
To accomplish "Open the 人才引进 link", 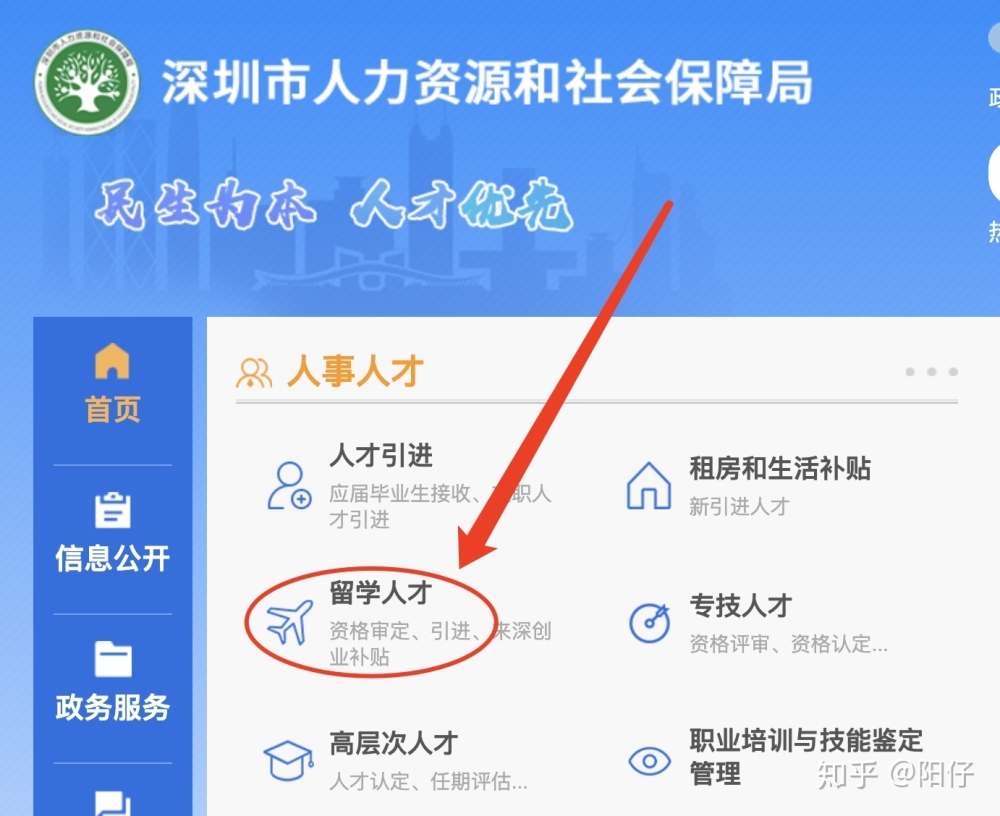I will tap(381, 456).
